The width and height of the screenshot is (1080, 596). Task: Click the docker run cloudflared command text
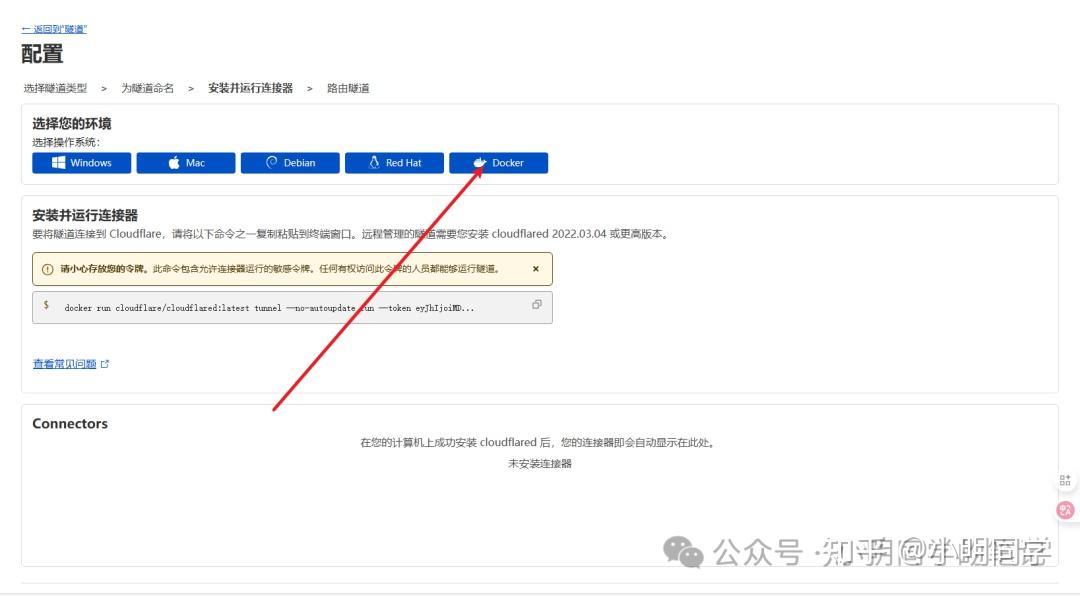(269, 308)
